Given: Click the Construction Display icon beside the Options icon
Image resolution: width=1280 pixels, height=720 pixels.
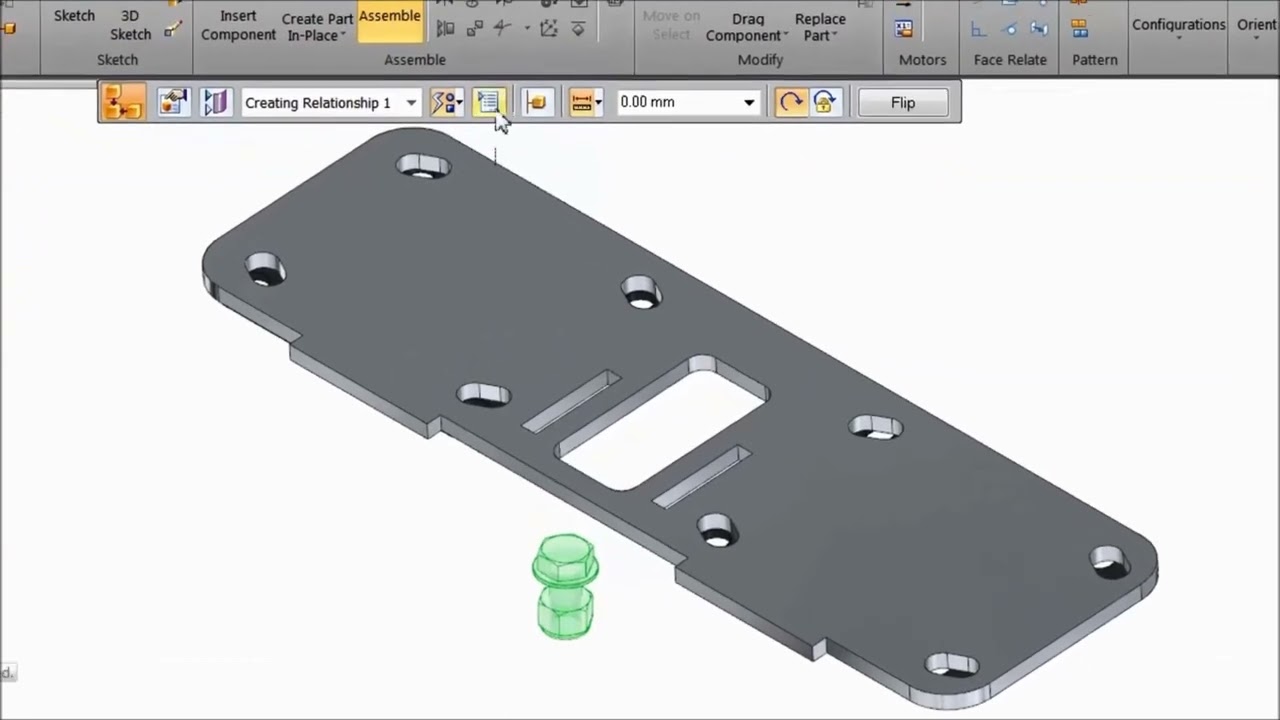Looking at the screenshot, I should pos(215,102).
